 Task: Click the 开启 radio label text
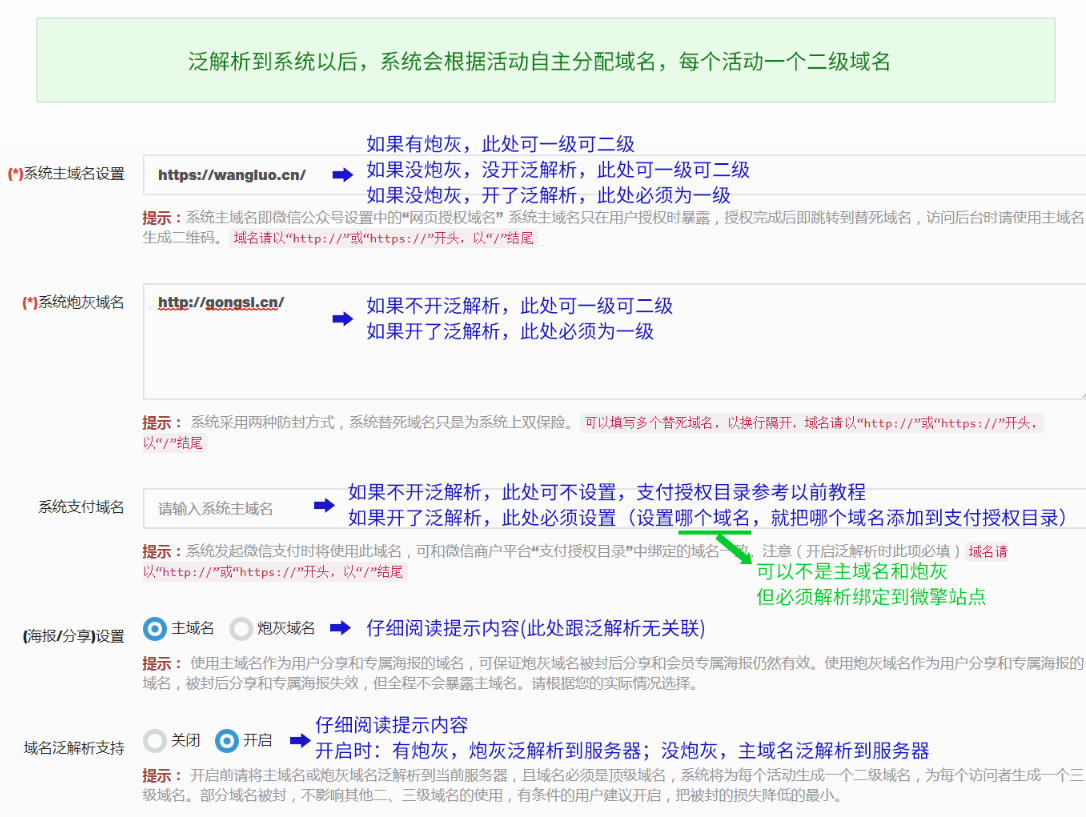click(257, 741)
